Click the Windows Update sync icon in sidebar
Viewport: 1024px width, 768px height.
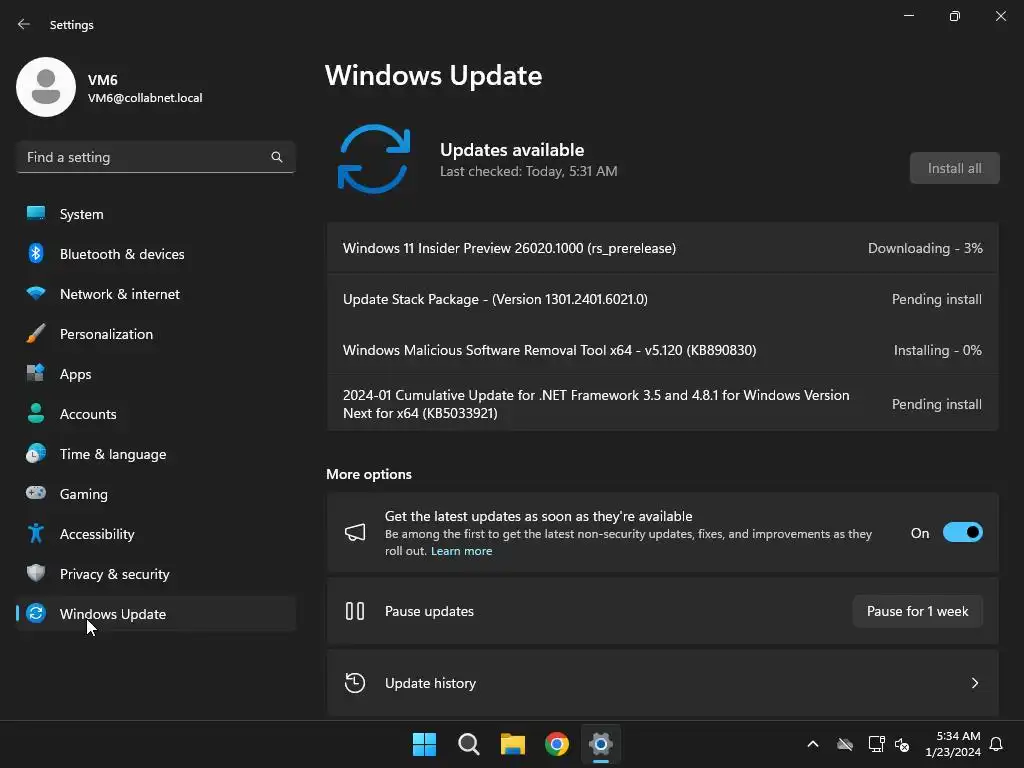click(x=36, y=613)
